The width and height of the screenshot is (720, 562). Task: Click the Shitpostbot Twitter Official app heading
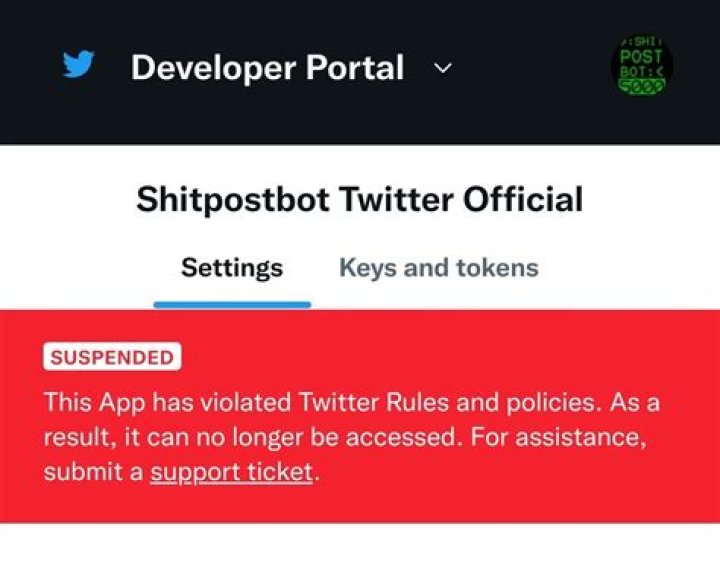pos(360,200)
